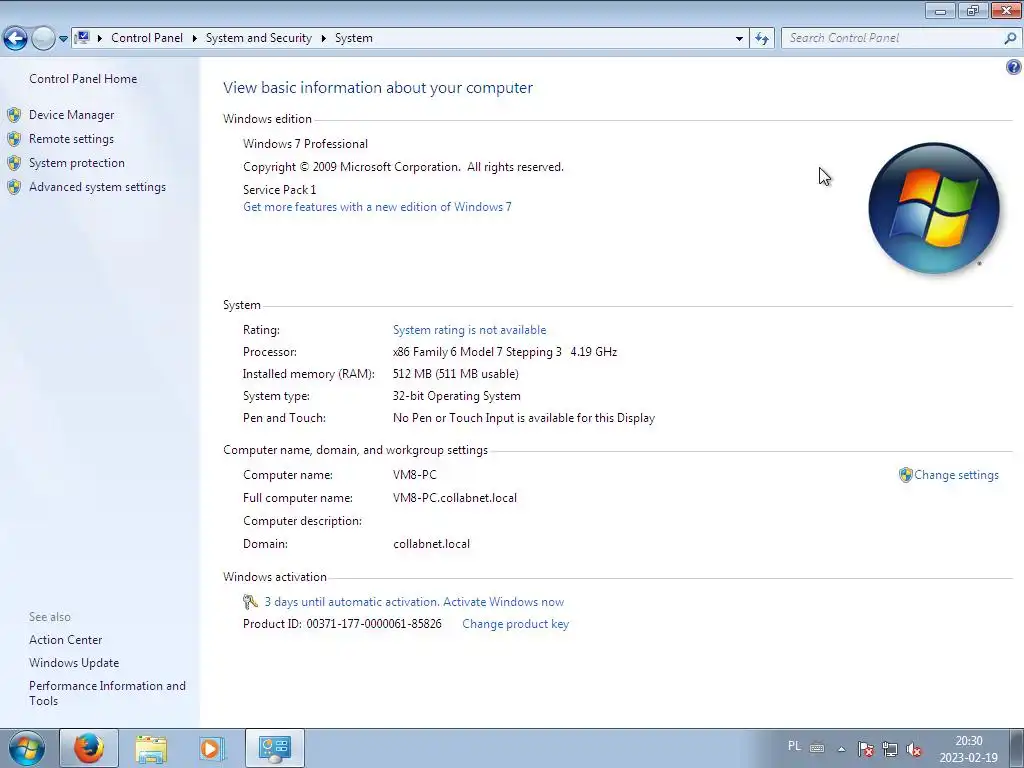Click the greyed Forward navigation arrow
Image resolution: width=1024 pixels, height=768 pixels.
click(43, 38)
